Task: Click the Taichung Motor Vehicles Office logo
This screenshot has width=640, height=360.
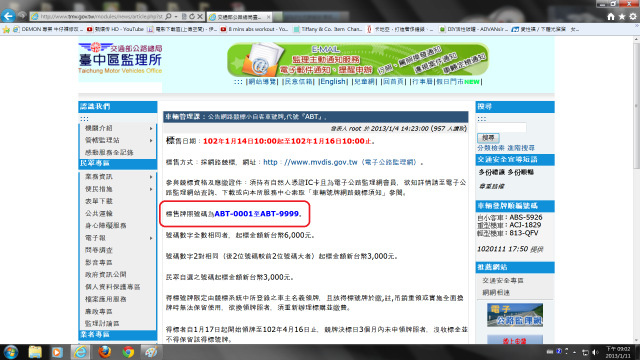Action: tap(120, 58)
